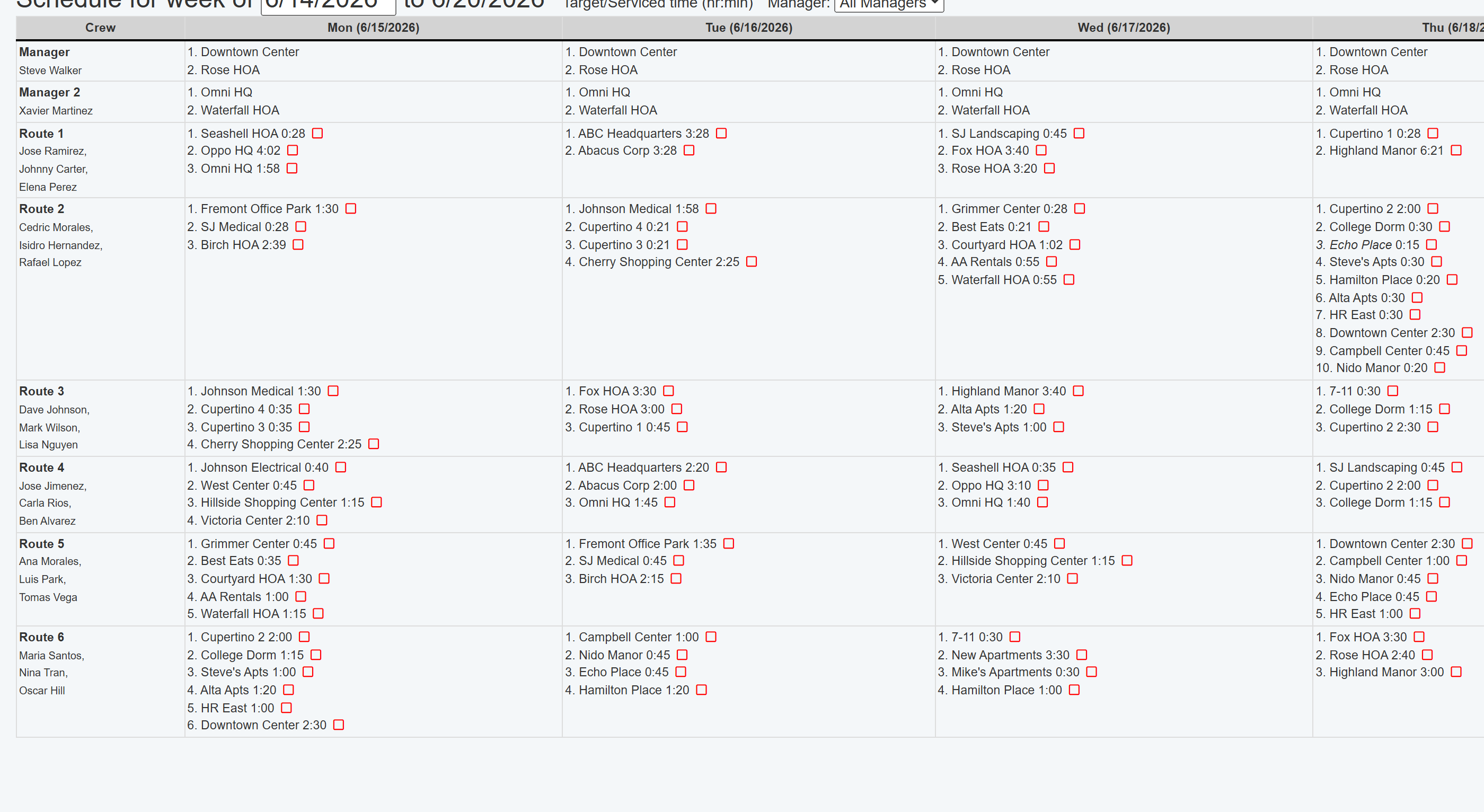
Task: Check the box for ABC Headquarters 3:28
Action: click(x=721, y=133)
